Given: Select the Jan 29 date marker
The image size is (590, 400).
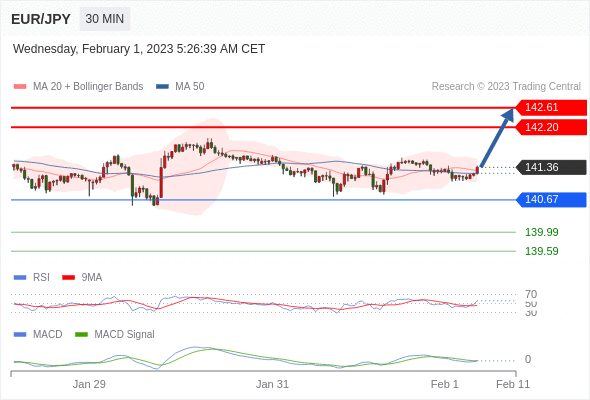Looking at the screenshot, I should [x=89, y=384].
